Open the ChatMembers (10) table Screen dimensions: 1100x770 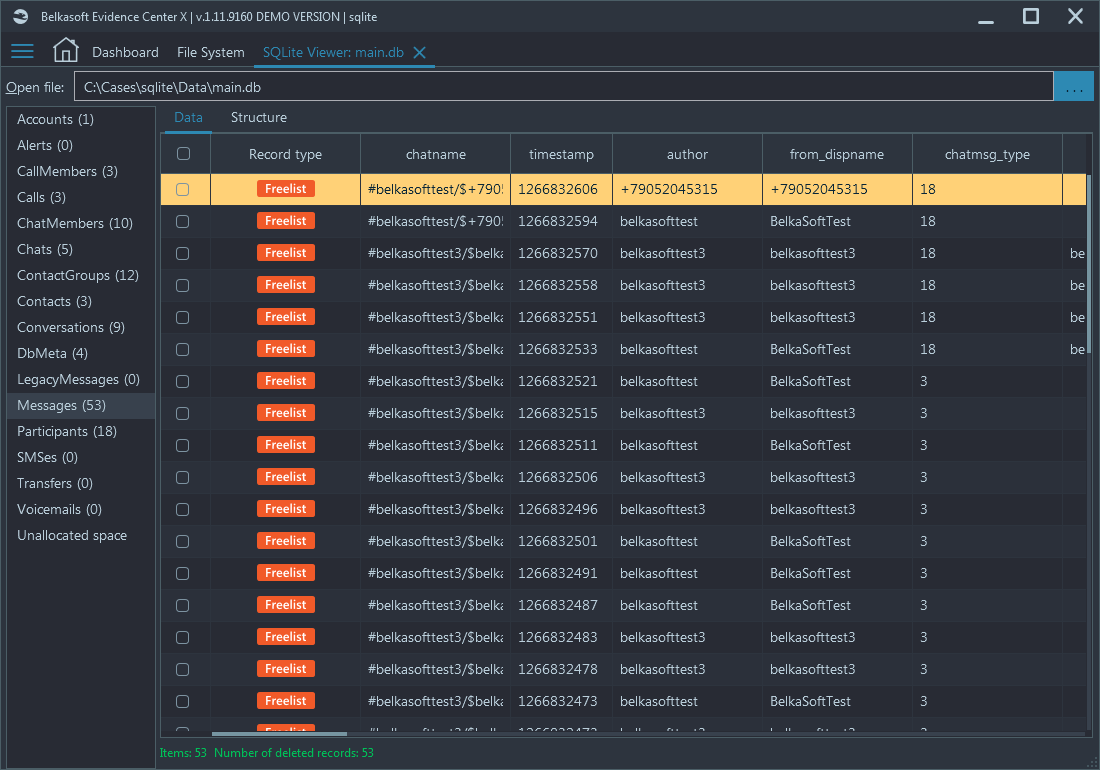[81, 223]
